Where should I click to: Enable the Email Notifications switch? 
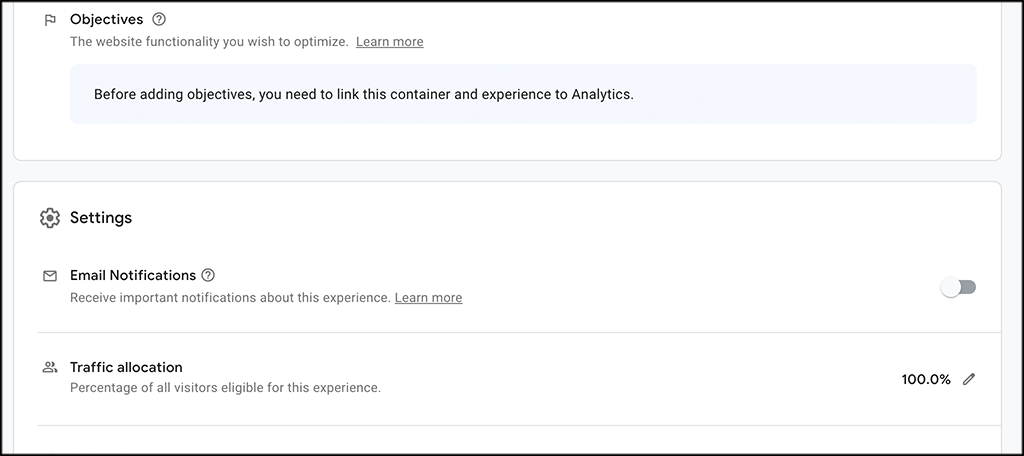click(958, 287)
